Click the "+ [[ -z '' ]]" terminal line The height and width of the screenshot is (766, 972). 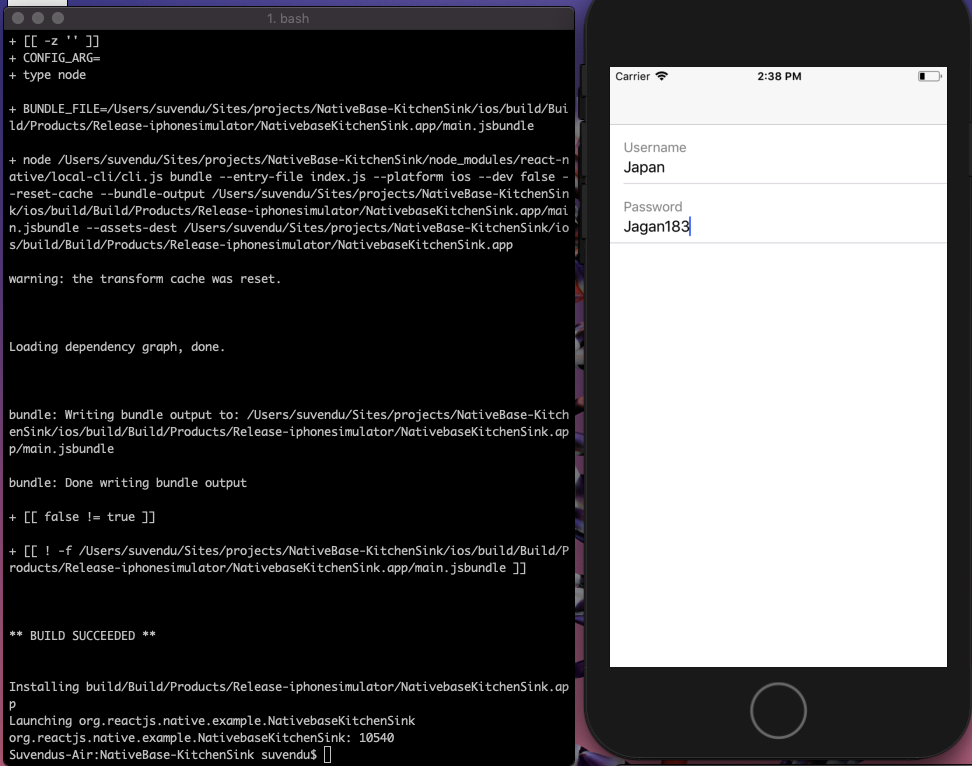[54, 41]
